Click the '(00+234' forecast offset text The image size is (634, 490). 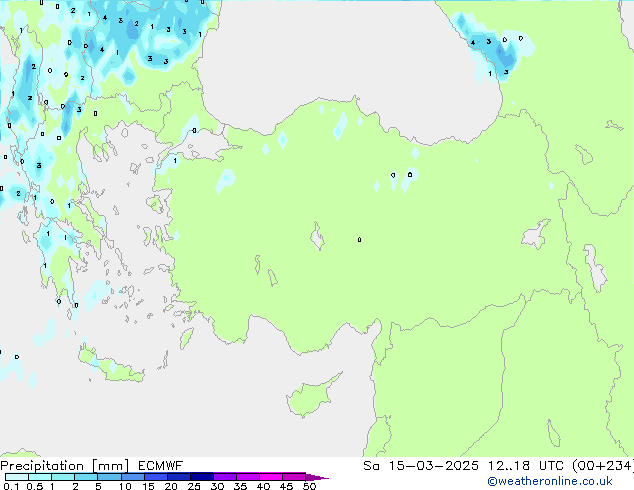(x=602, y=466)
